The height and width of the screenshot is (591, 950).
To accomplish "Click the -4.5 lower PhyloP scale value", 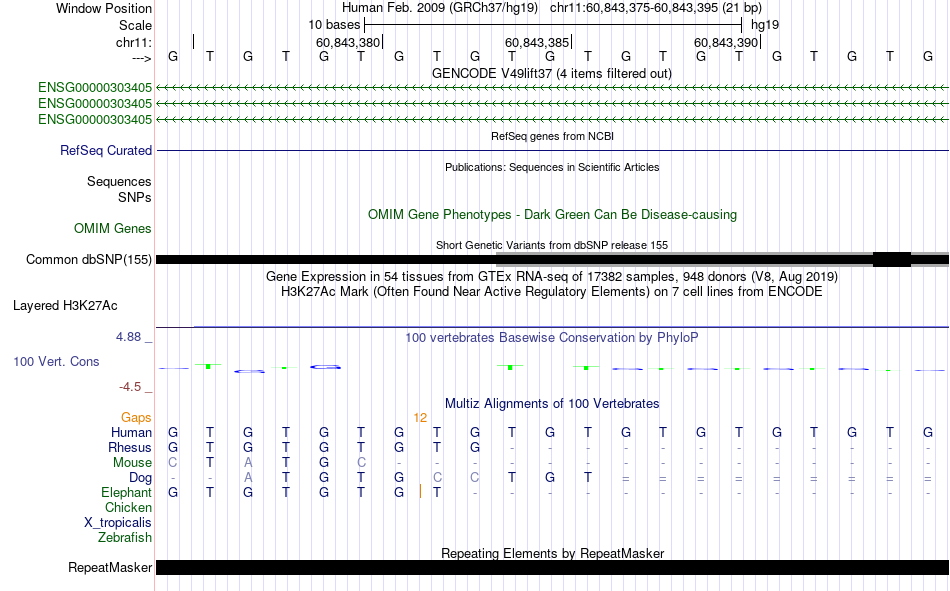I will (130, 387).
